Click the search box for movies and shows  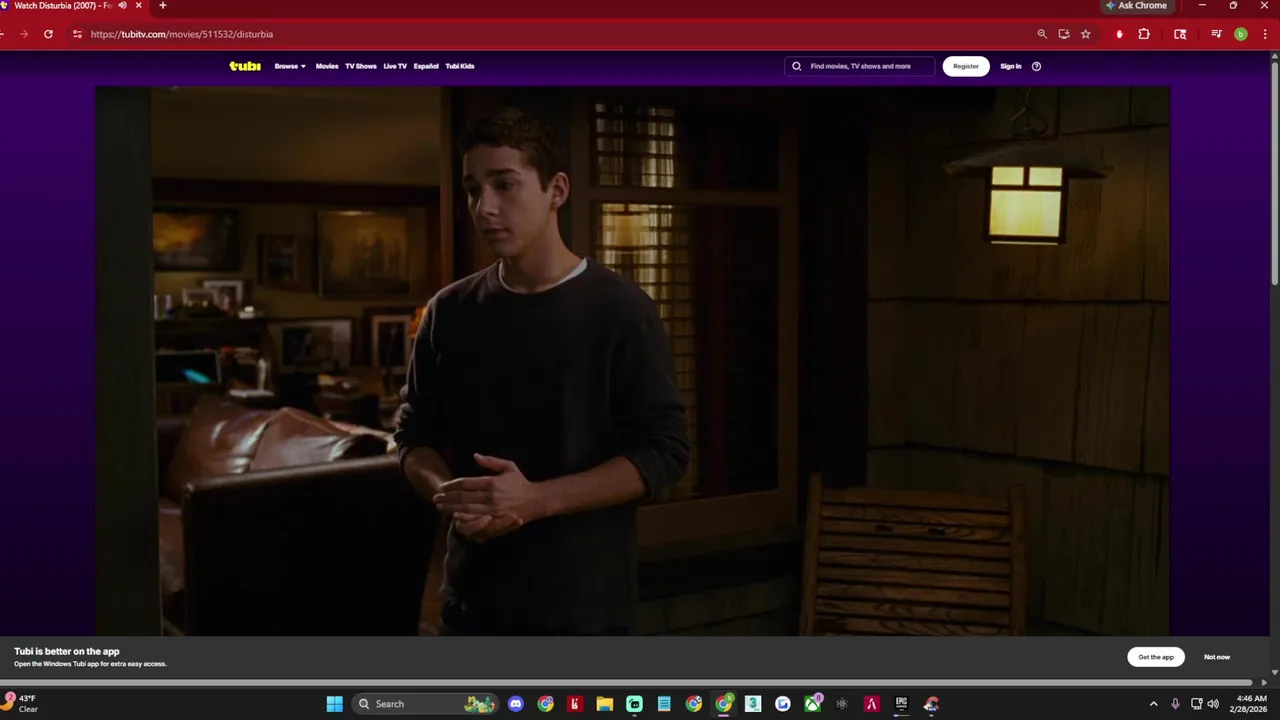(x=860, y=66)
